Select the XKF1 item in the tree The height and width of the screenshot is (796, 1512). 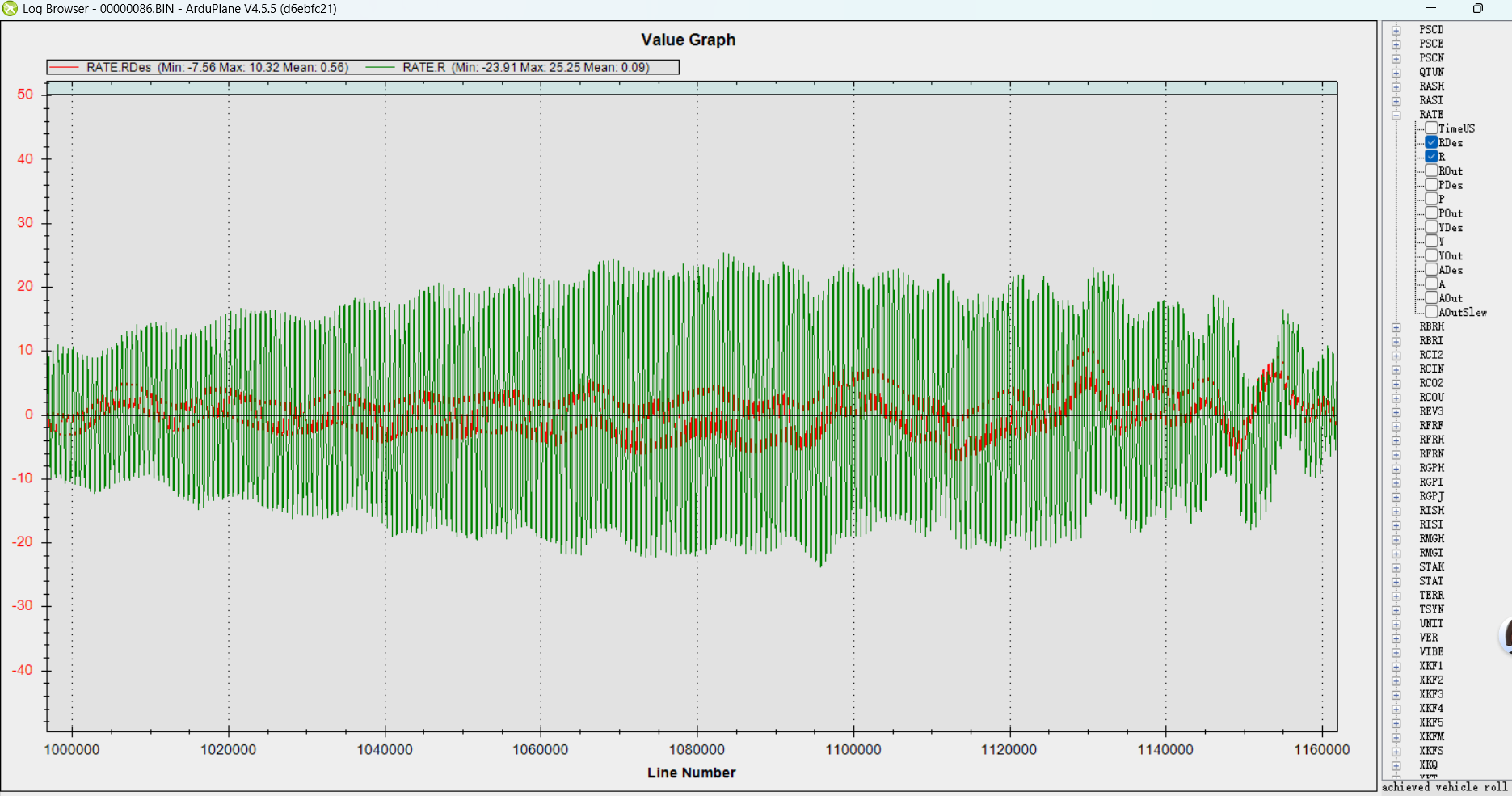[1430, 666]
